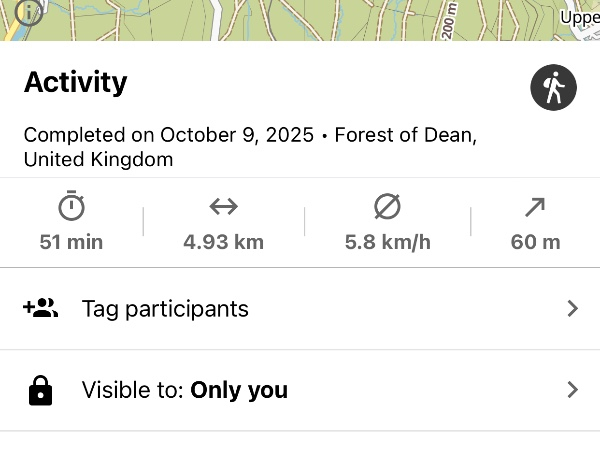The height and width of the screenshot is (450, 600).
Task: Expand Tag participants using its chevron
Action: (572, 308)
